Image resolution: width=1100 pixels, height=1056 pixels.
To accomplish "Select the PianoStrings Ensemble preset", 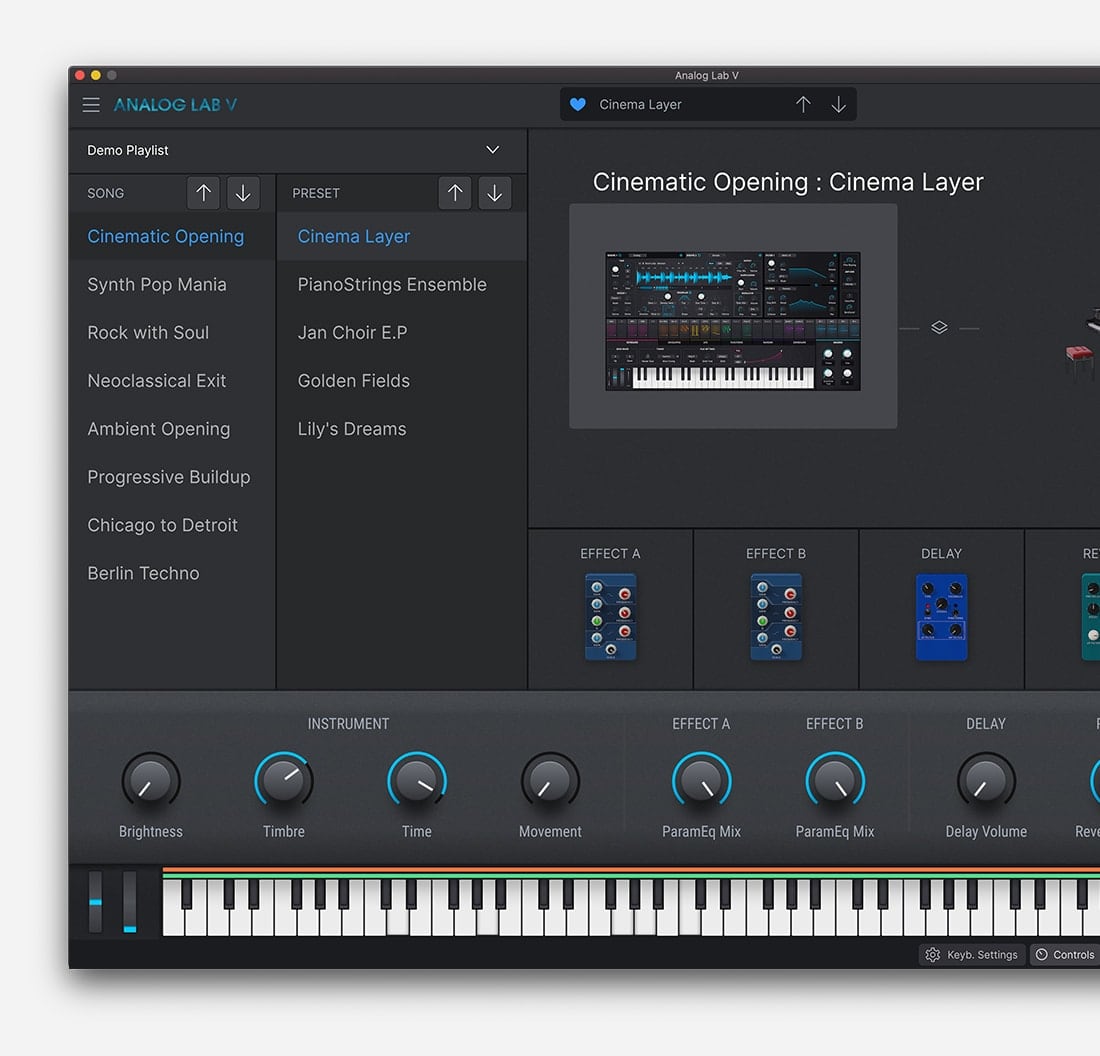I will tap(402, 285).
